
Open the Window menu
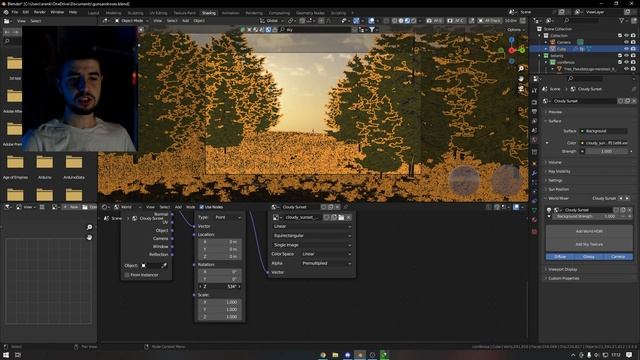click(57, 12)
